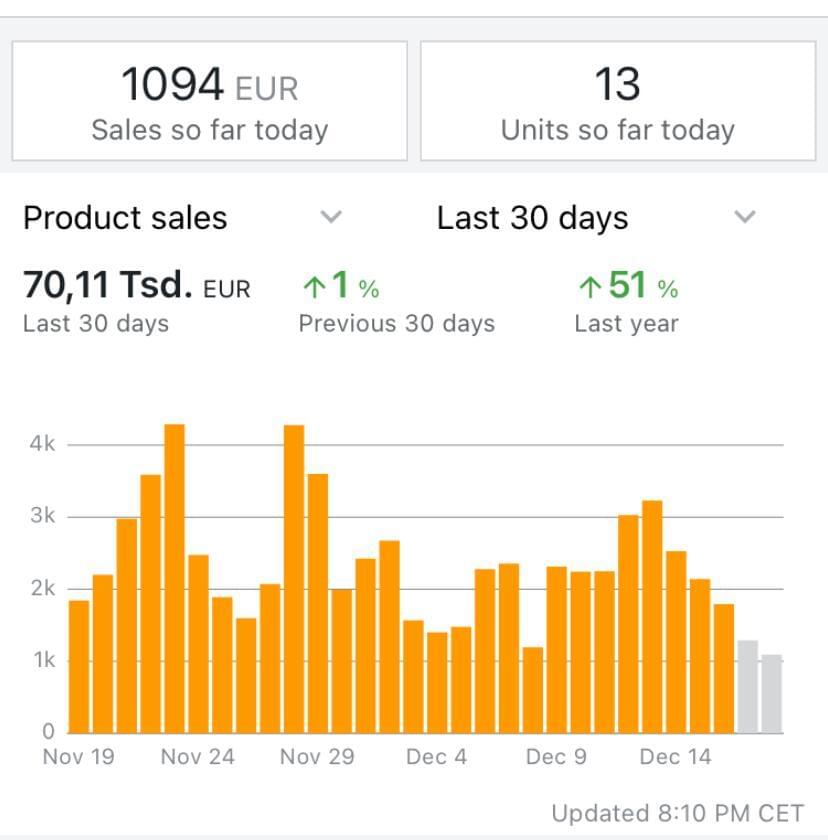The height and width of the screenshot is (840, 828).
Task: Select the first gray bar in chart
Action: (747, 687)
